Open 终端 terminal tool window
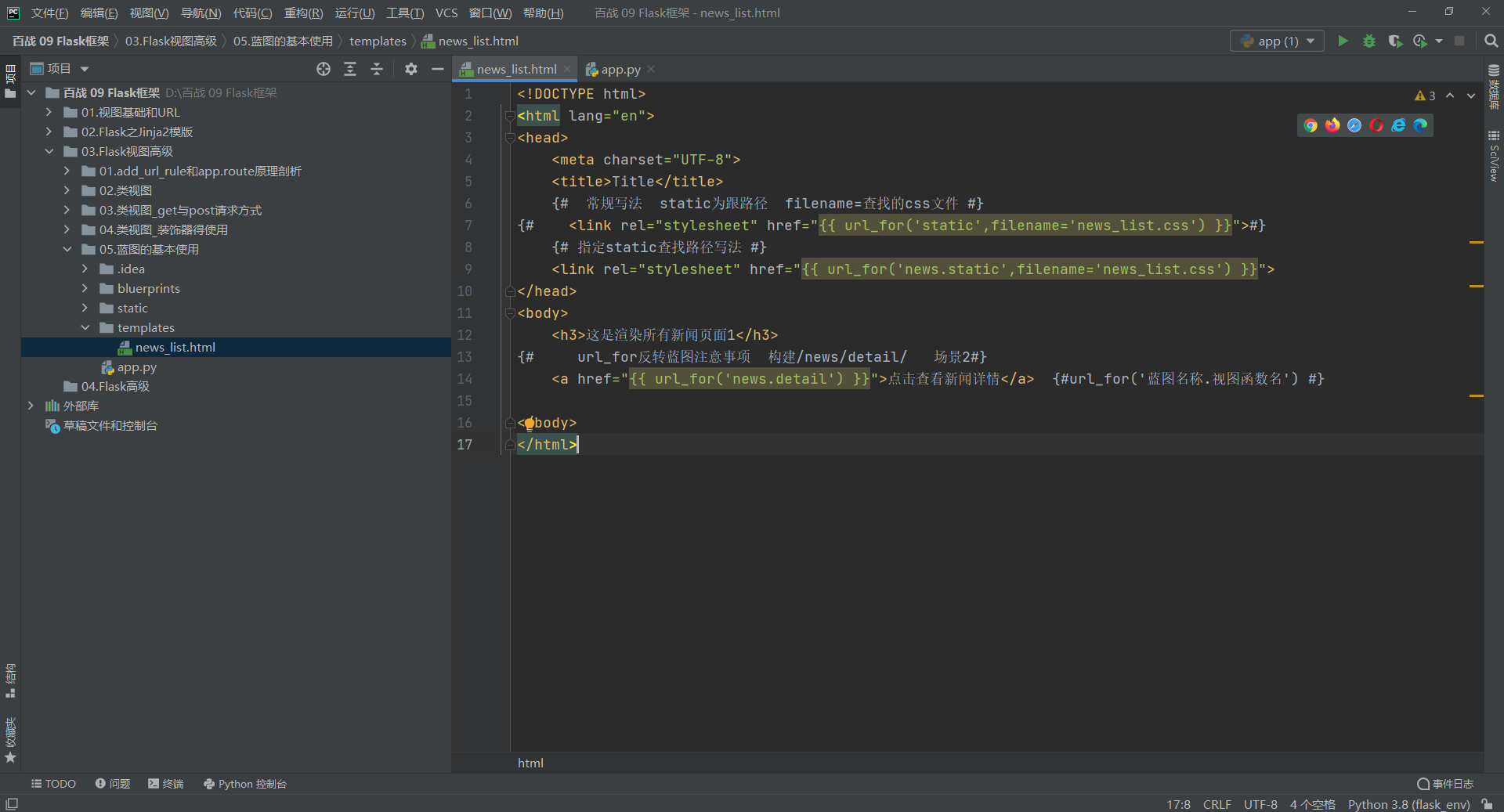This screenshot has width=1504, height=812. click(x=165, y=784)
